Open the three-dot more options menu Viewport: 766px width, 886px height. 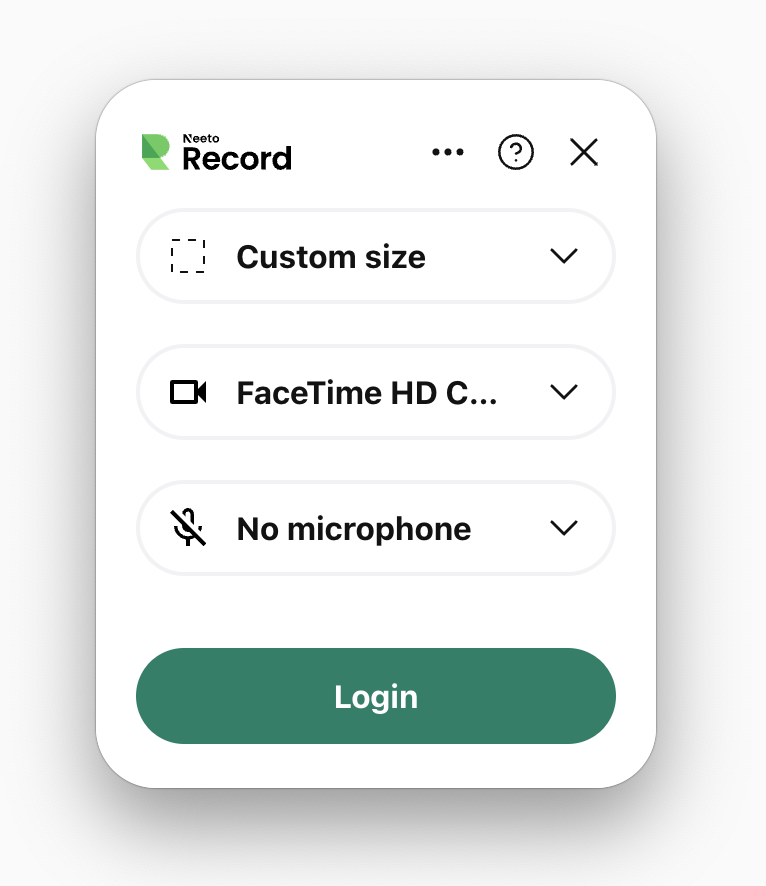click(448, 152)
